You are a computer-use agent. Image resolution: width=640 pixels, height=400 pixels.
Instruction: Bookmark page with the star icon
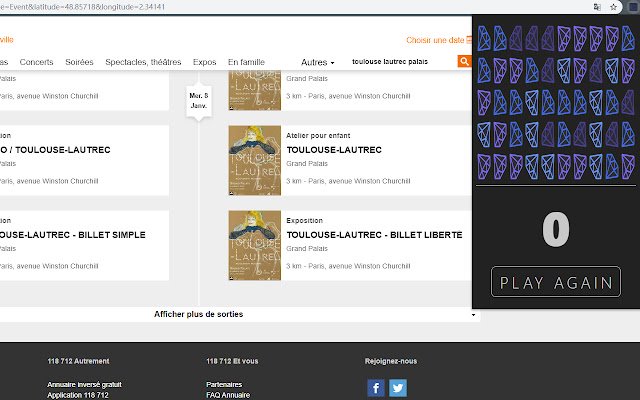point(613,7)
